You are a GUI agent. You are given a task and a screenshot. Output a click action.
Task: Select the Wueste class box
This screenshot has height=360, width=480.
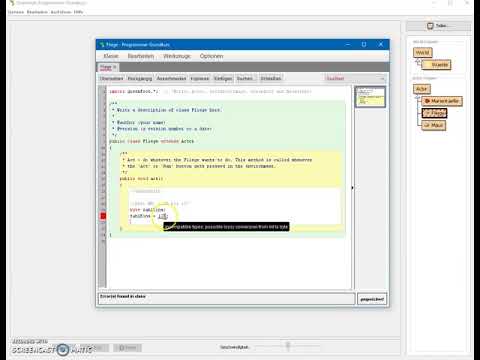[437, 65]
